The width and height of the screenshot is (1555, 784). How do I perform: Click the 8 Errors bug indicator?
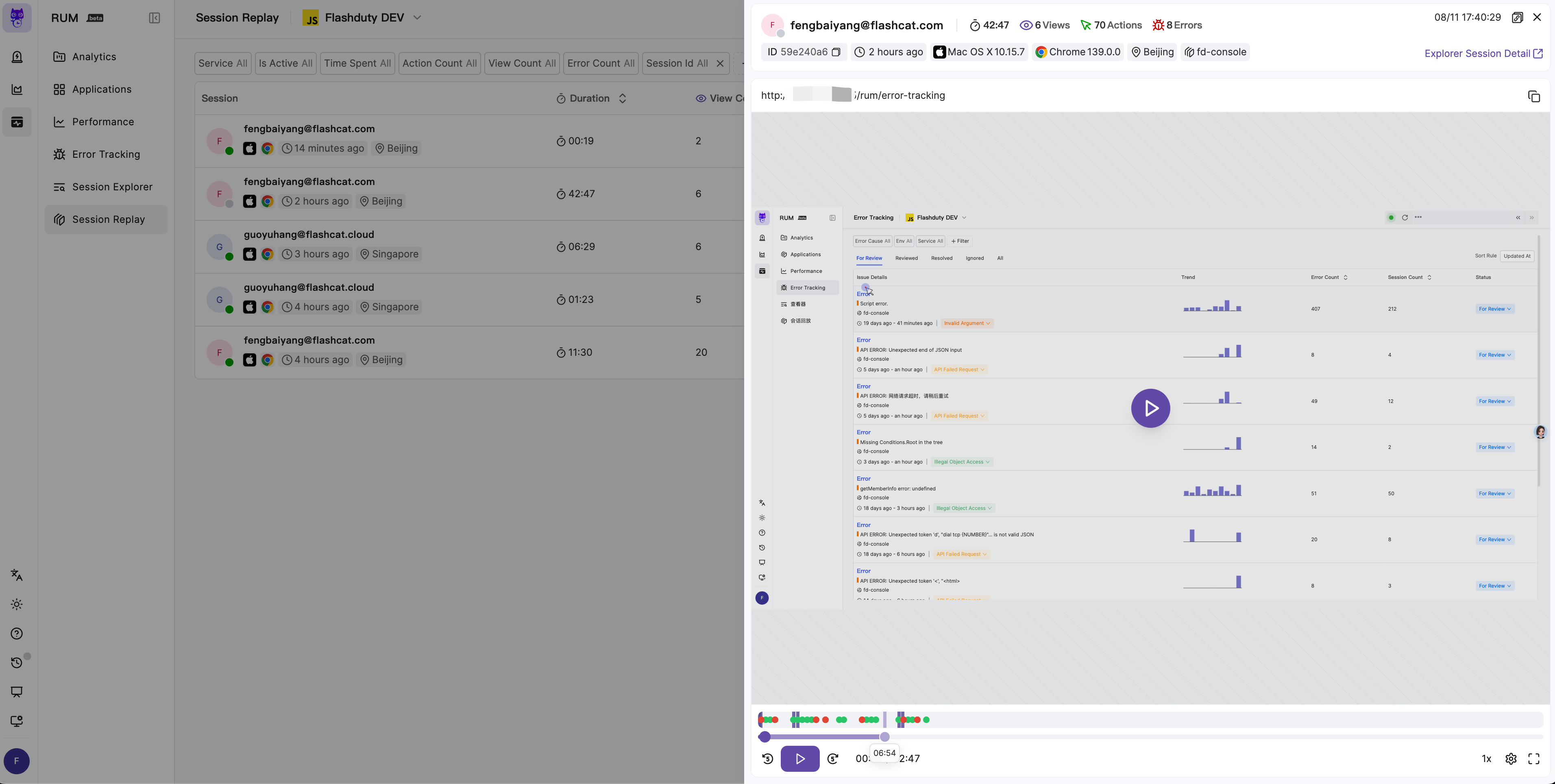tap(1177, 25)
